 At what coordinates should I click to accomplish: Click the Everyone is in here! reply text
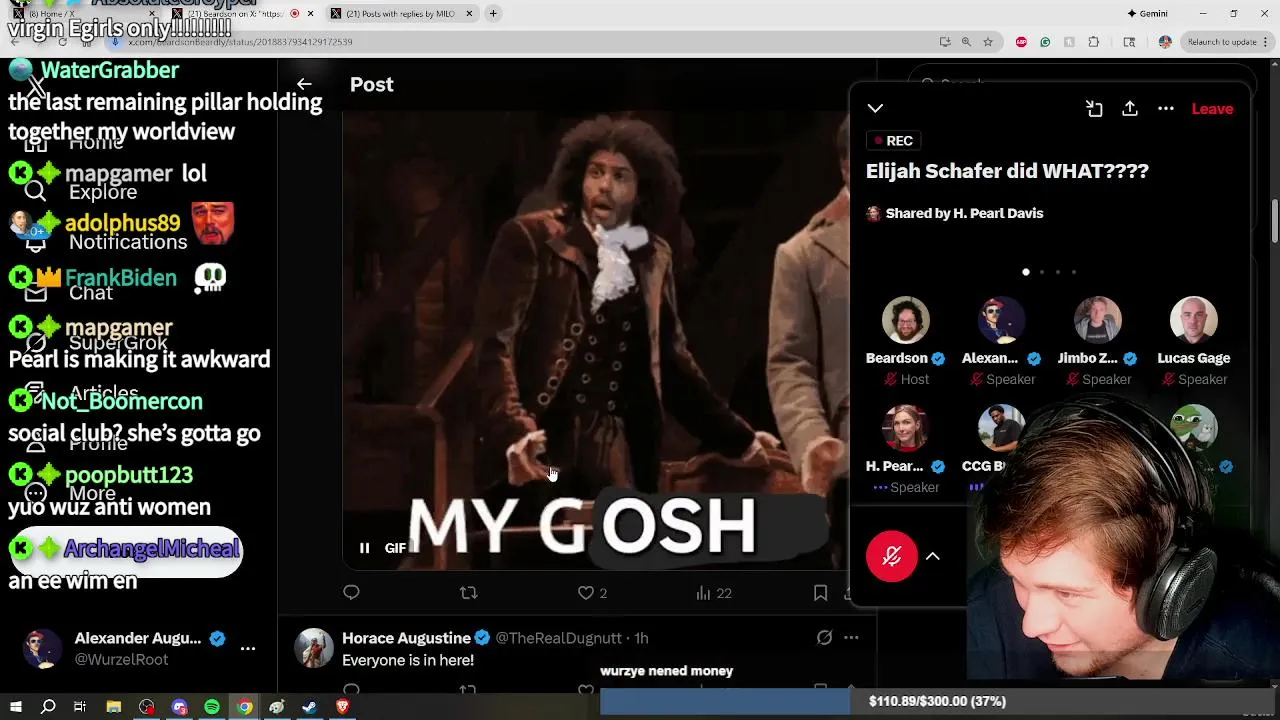point(408,660)
